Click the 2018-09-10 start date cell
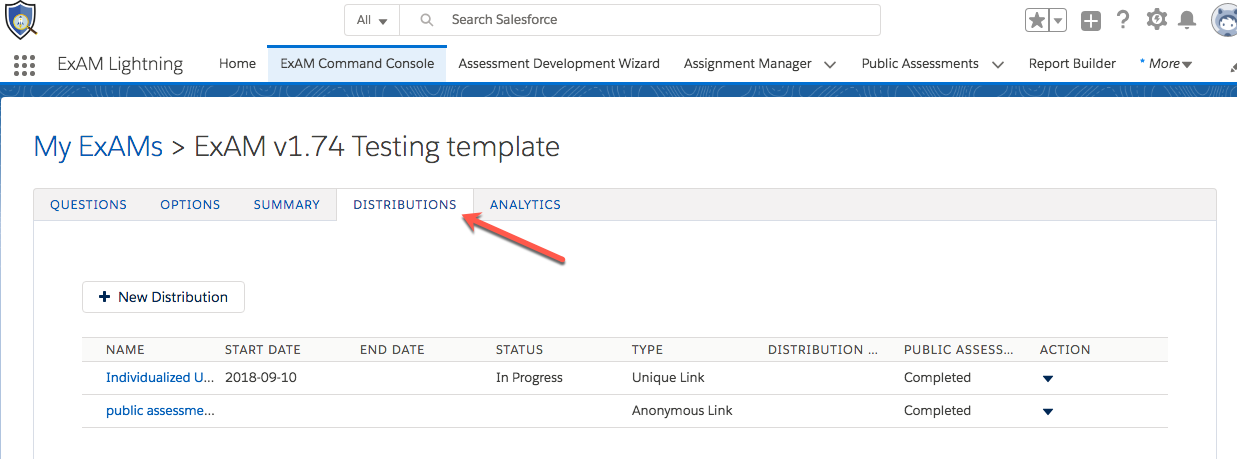 click(x=261, y=378)
